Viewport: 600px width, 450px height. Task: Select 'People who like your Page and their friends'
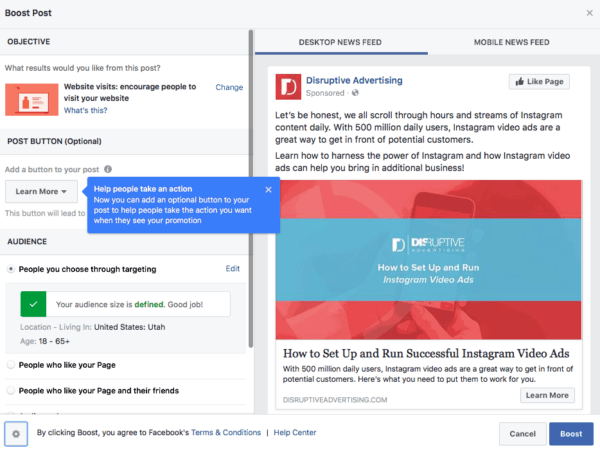(11, 390)
